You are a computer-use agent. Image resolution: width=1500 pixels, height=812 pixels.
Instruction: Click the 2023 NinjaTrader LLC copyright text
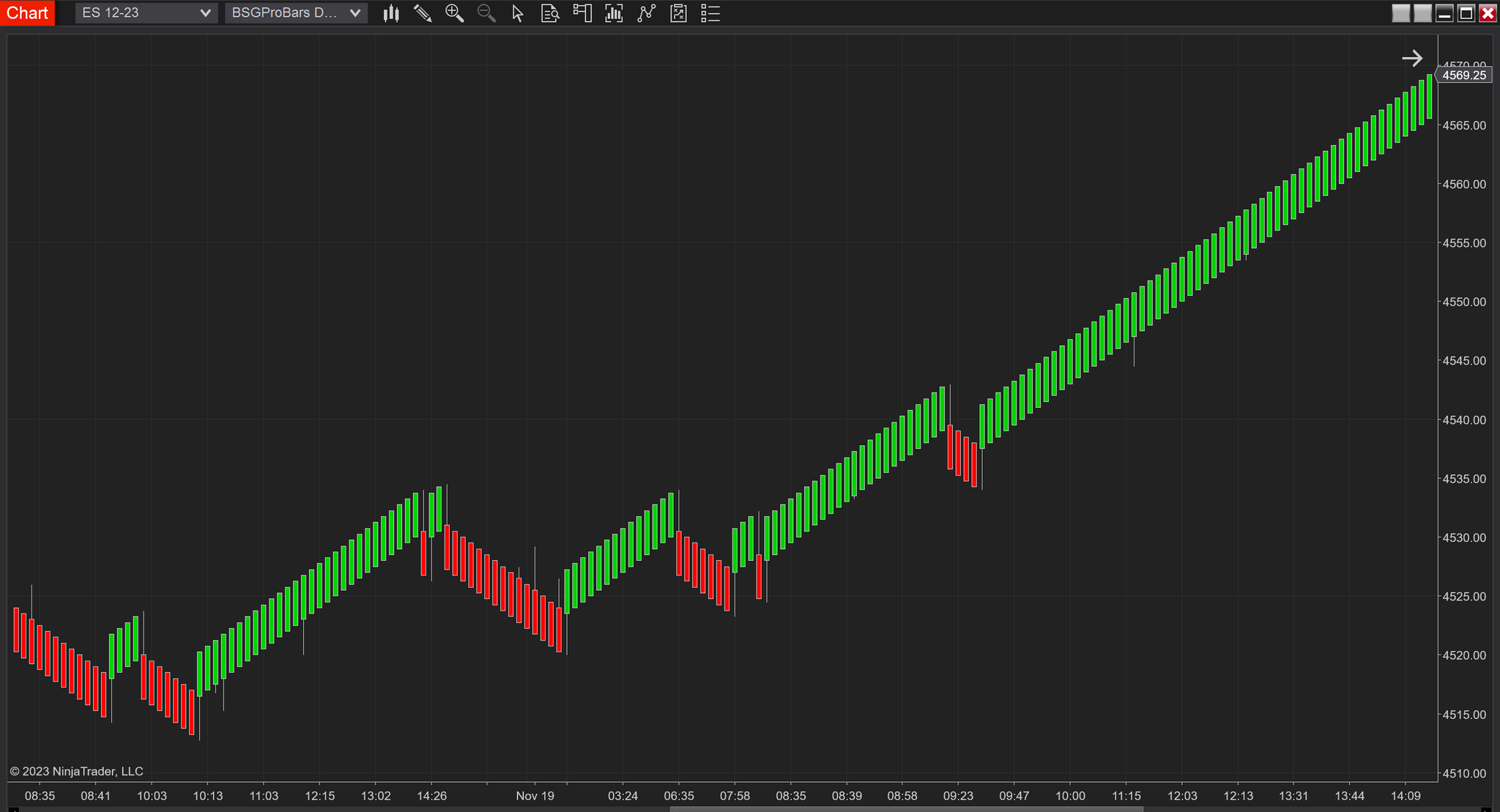pyautogui.click(x=75, y=771)
